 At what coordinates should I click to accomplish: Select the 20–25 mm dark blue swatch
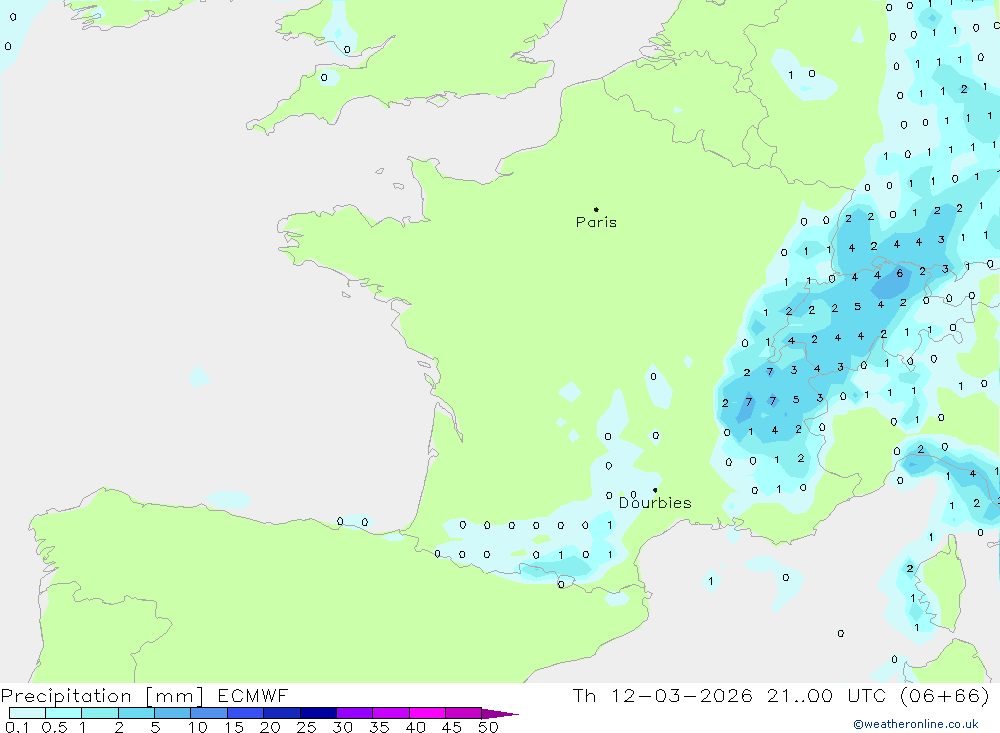pyautogui.click(x=281, y=713)
